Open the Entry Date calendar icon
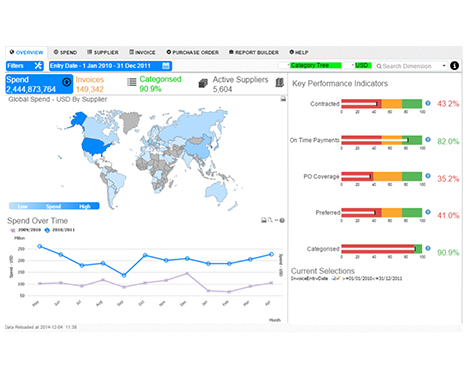 (x=166, y=66)
